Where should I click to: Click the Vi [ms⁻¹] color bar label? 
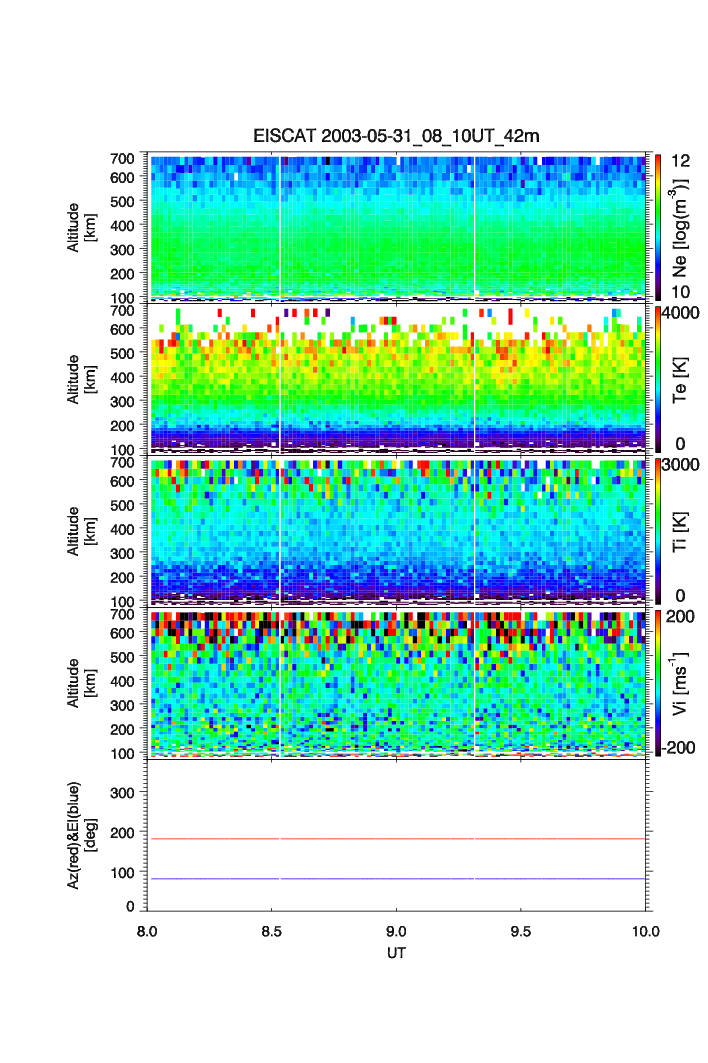681,682
